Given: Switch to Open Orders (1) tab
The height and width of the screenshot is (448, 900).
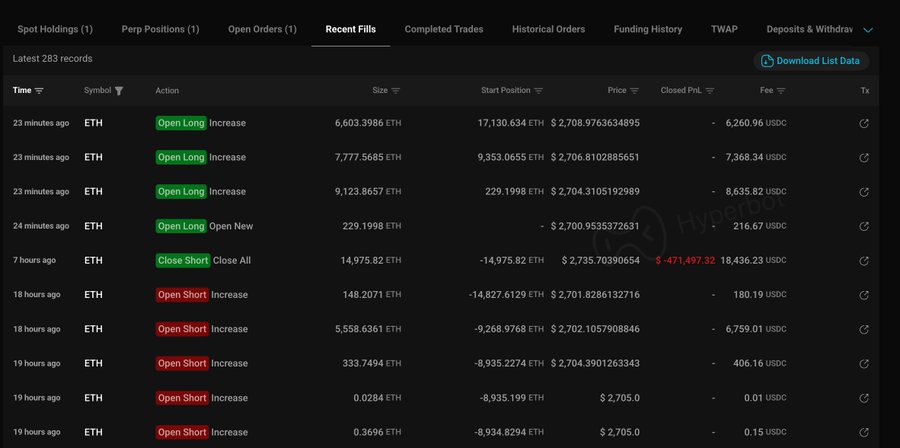Looking at the screenshot, I should (x=262, y=29).
